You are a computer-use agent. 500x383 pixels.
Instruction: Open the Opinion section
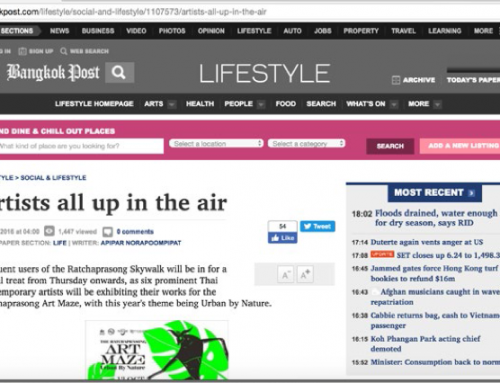coord(211,31)
